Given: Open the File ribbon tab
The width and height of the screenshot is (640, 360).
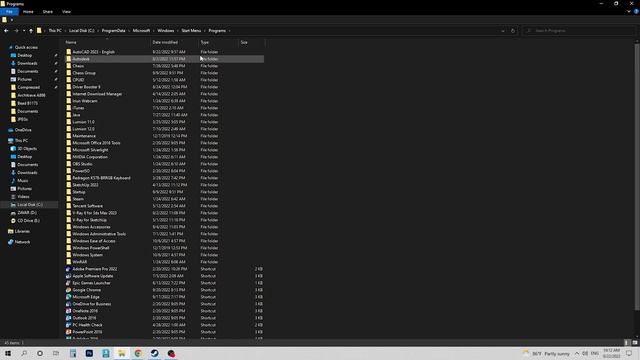Looking at the screenshot, I should tap(9, 12).
